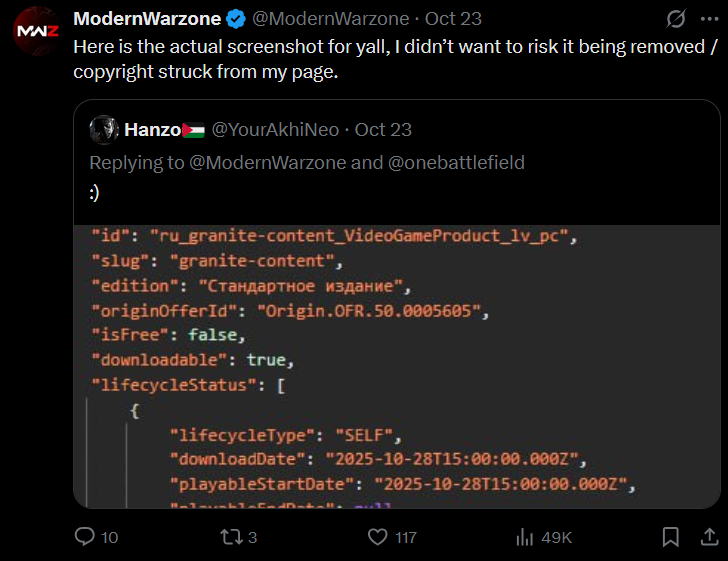Like the ModernWarzone tweet
This screenshot has width=728, height=561.
point(377,537)
